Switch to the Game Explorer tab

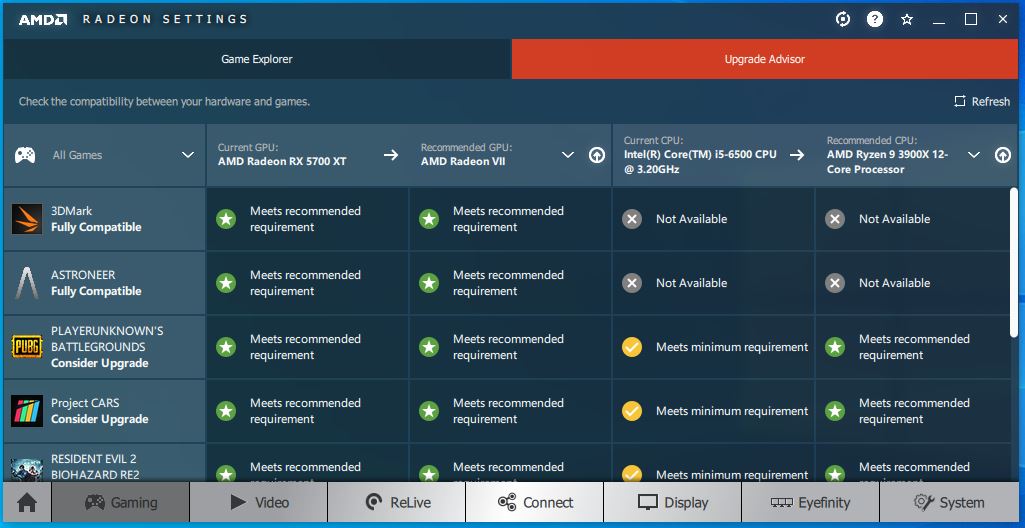click(x=257, y=59)
